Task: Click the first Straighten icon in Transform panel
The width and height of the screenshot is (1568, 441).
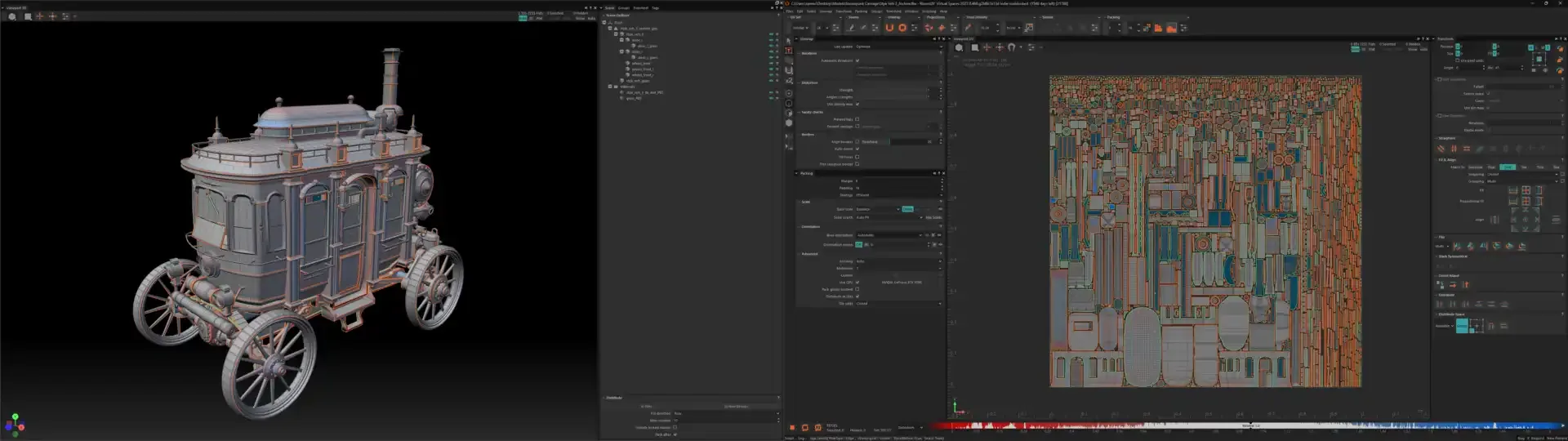Action: 1441,149
